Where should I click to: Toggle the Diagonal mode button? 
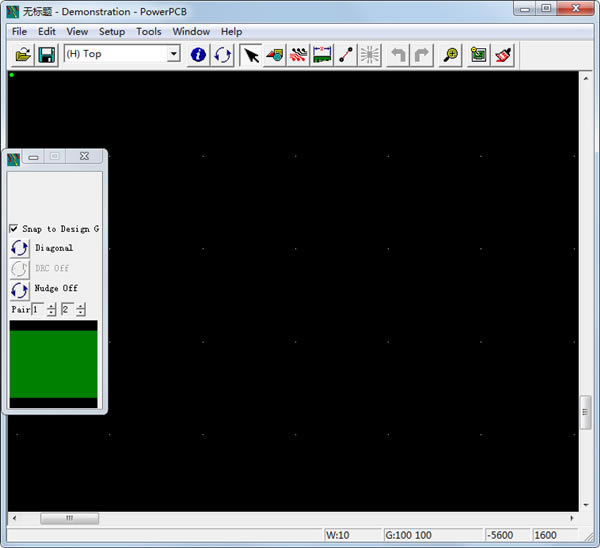(19, 248)
